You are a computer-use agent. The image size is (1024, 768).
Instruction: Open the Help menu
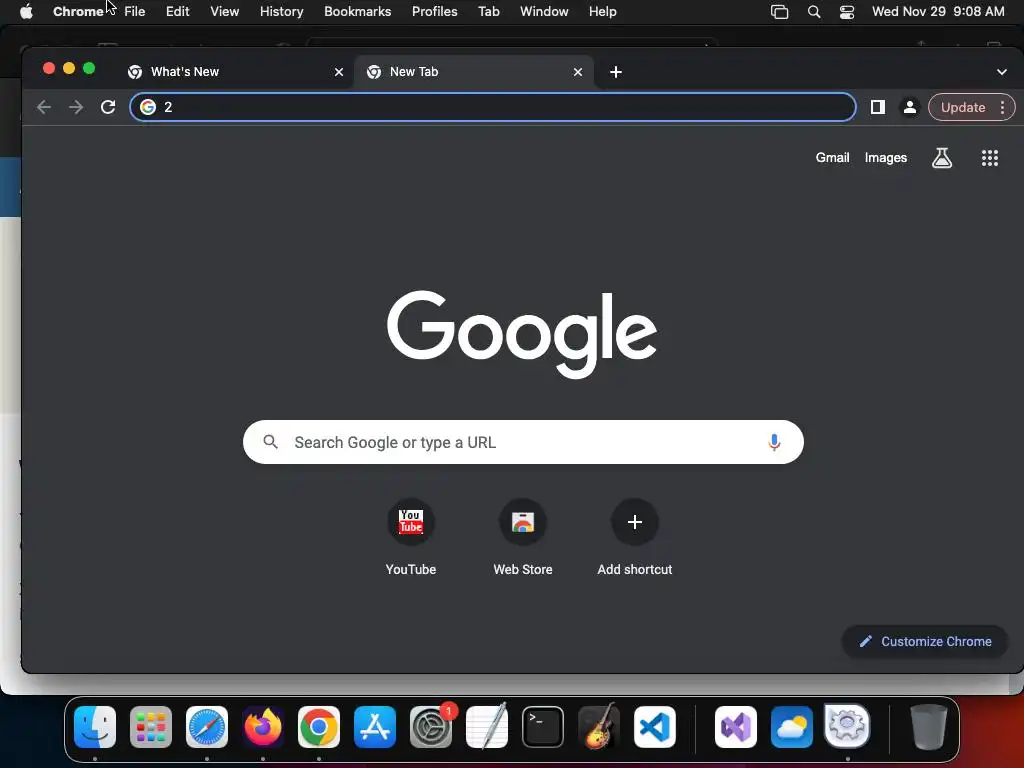point(602,12)
